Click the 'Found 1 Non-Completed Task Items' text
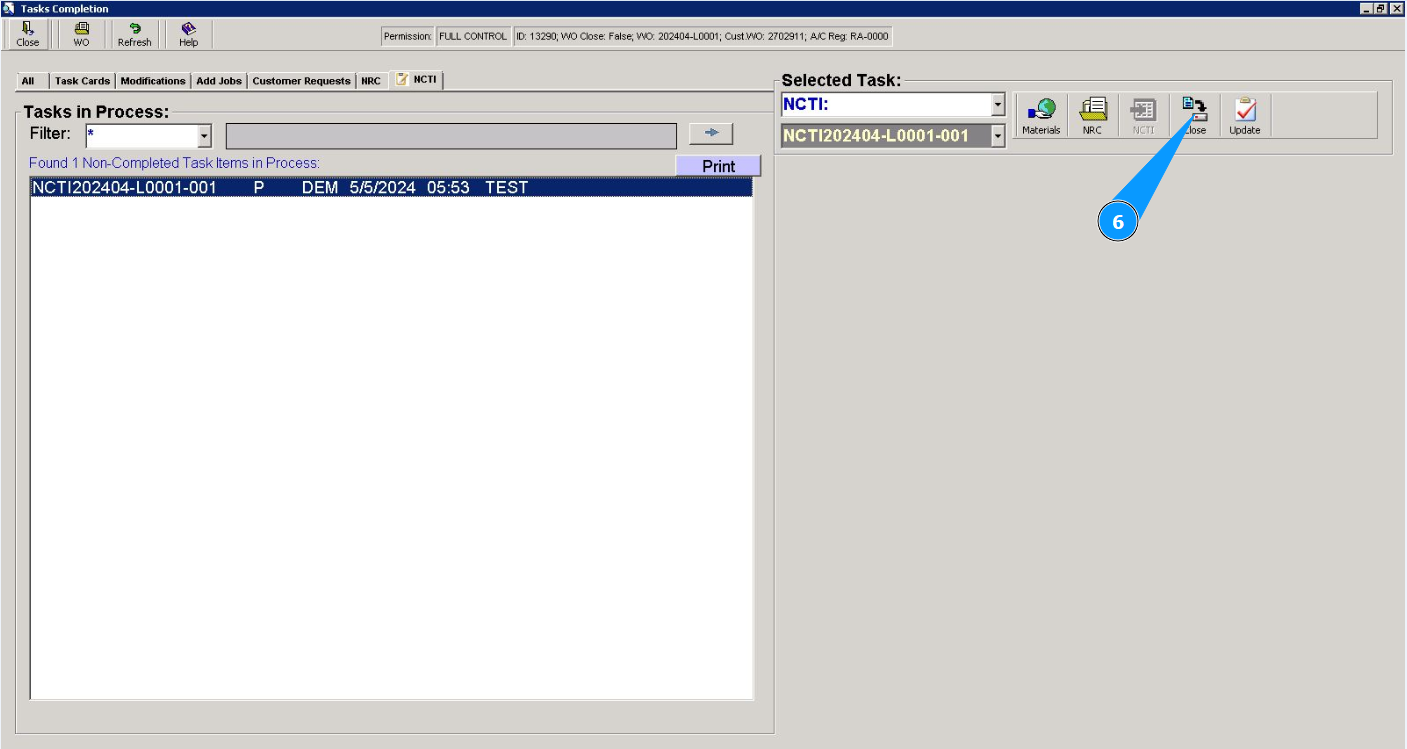Viewport: 1407px width, 749px height. (x=174, y=163)
